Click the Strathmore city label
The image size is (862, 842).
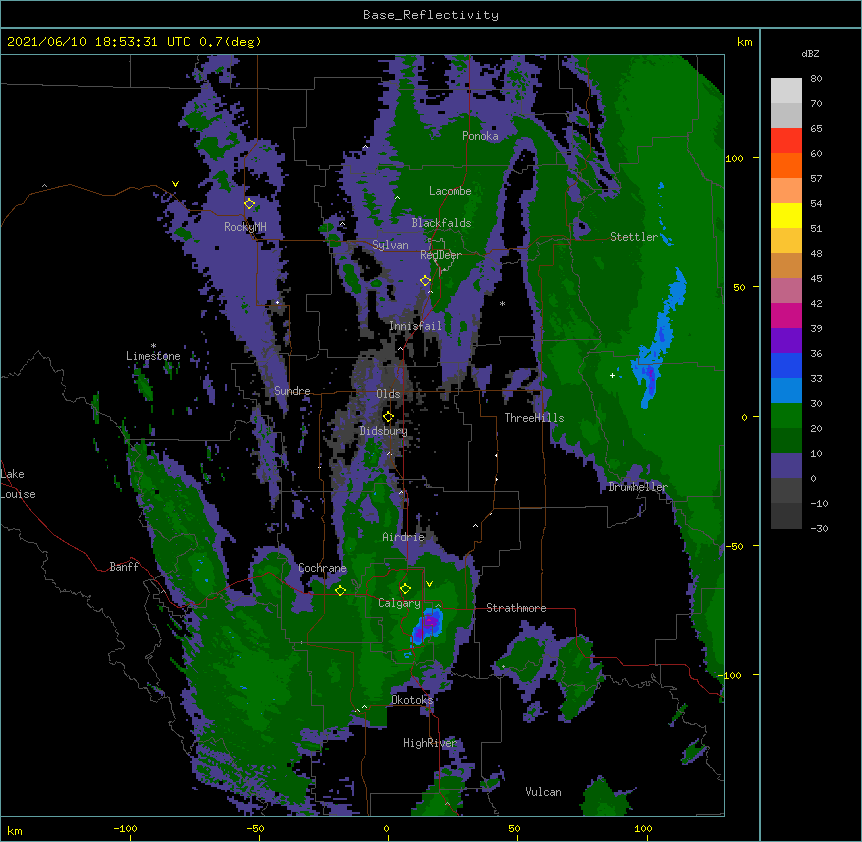tap(516, 608)
